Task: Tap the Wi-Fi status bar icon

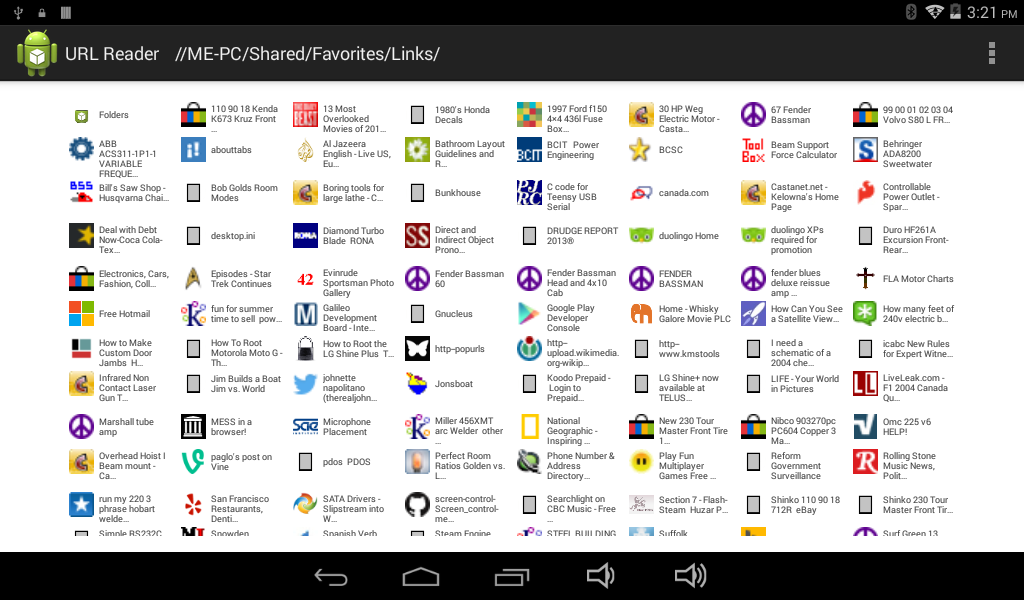Action: click(934, 11)
